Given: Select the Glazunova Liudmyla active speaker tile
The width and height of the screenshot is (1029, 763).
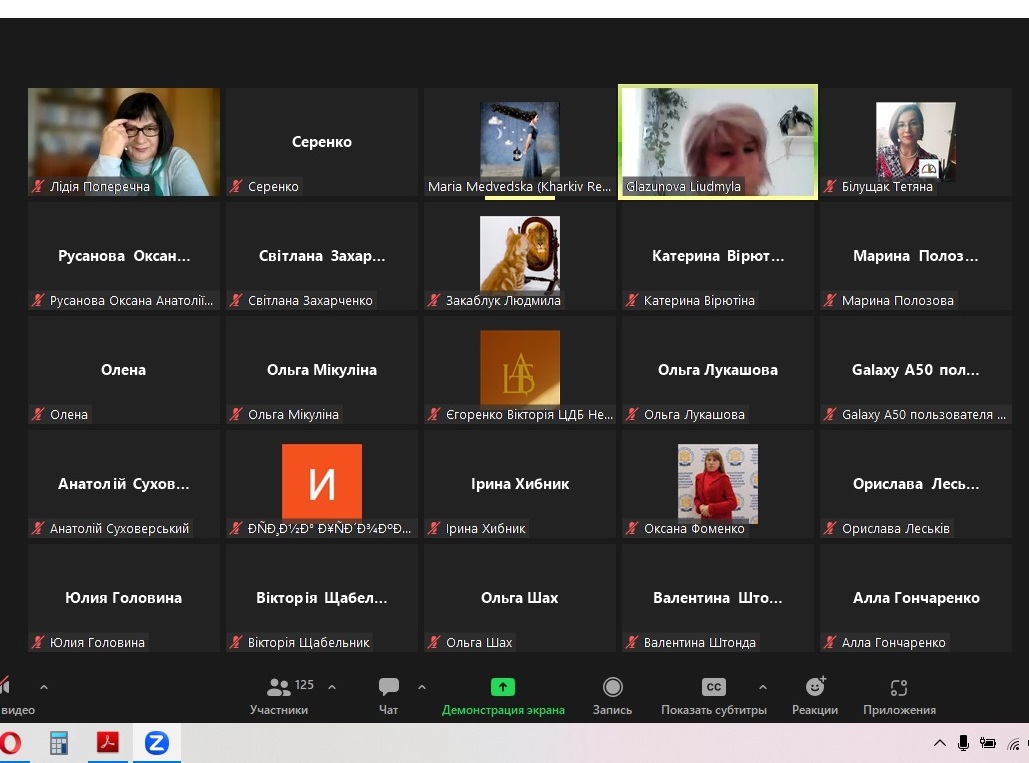Looking at the screenshot, I should point(718,141).
